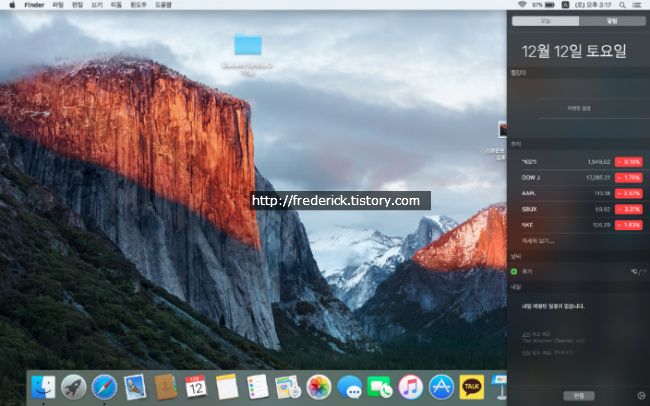Click the menu bar clock showing 오후 3:17
Screen dimensions: 650x406
pos(593,5)
